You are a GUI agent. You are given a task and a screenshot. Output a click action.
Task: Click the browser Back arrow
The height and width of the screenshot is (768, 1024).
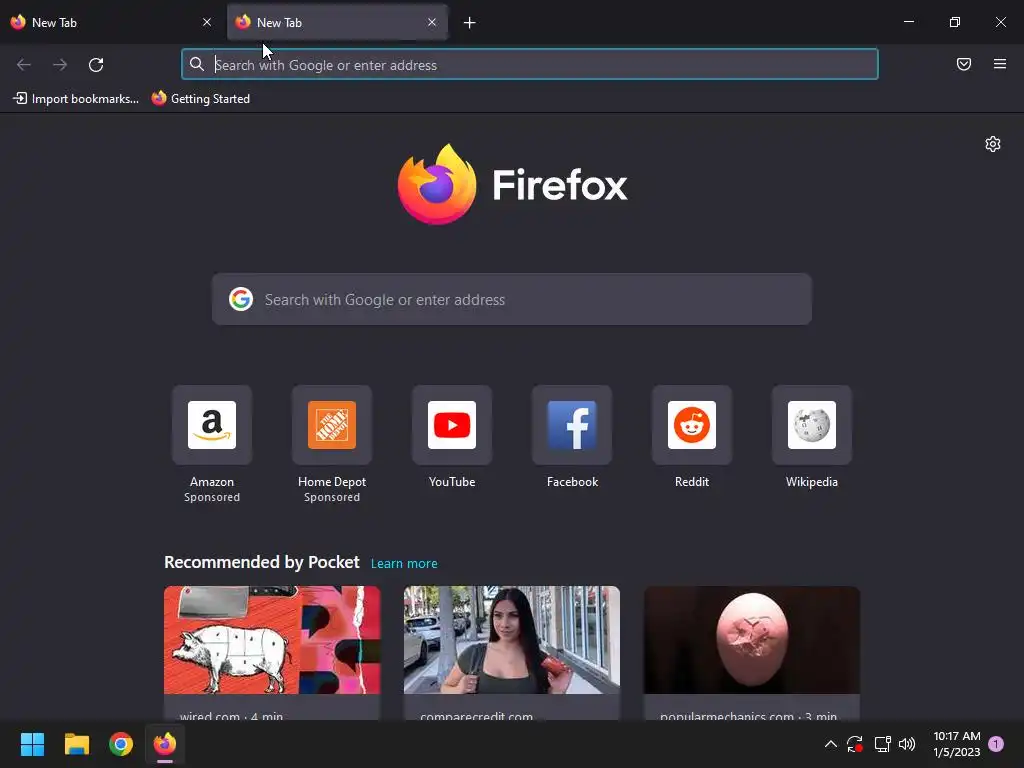pyautogui.click(x=24, y=65)
